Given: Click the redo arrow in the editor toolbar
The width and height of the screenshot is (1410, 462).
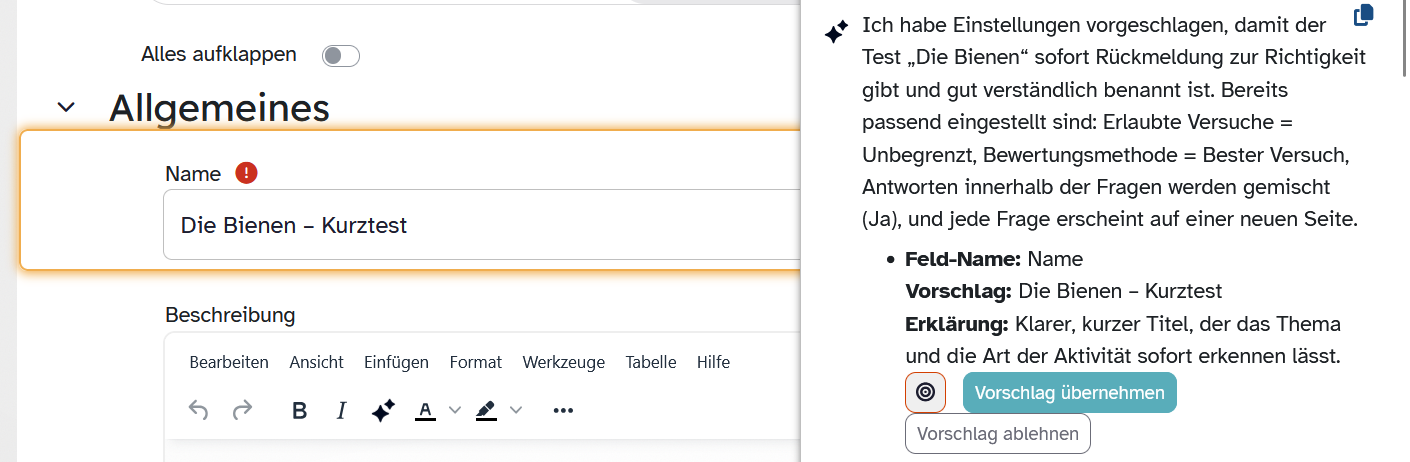Looking at the screenshot, I should [x=242, y=410].
